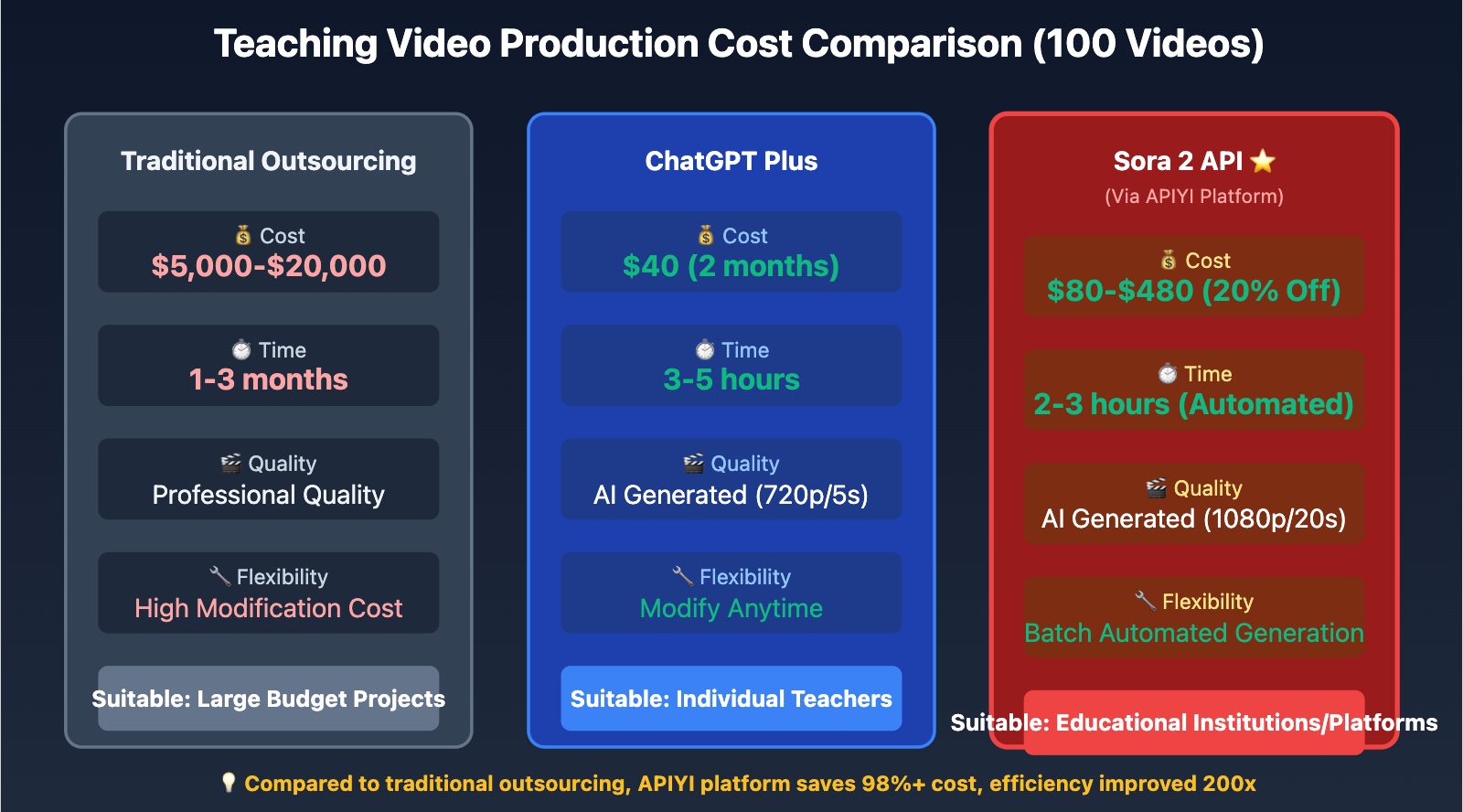Click the star icon next to Sora 2 API
The width and height of the screenshot is (1463, 812).
[x=1263, y=161]
